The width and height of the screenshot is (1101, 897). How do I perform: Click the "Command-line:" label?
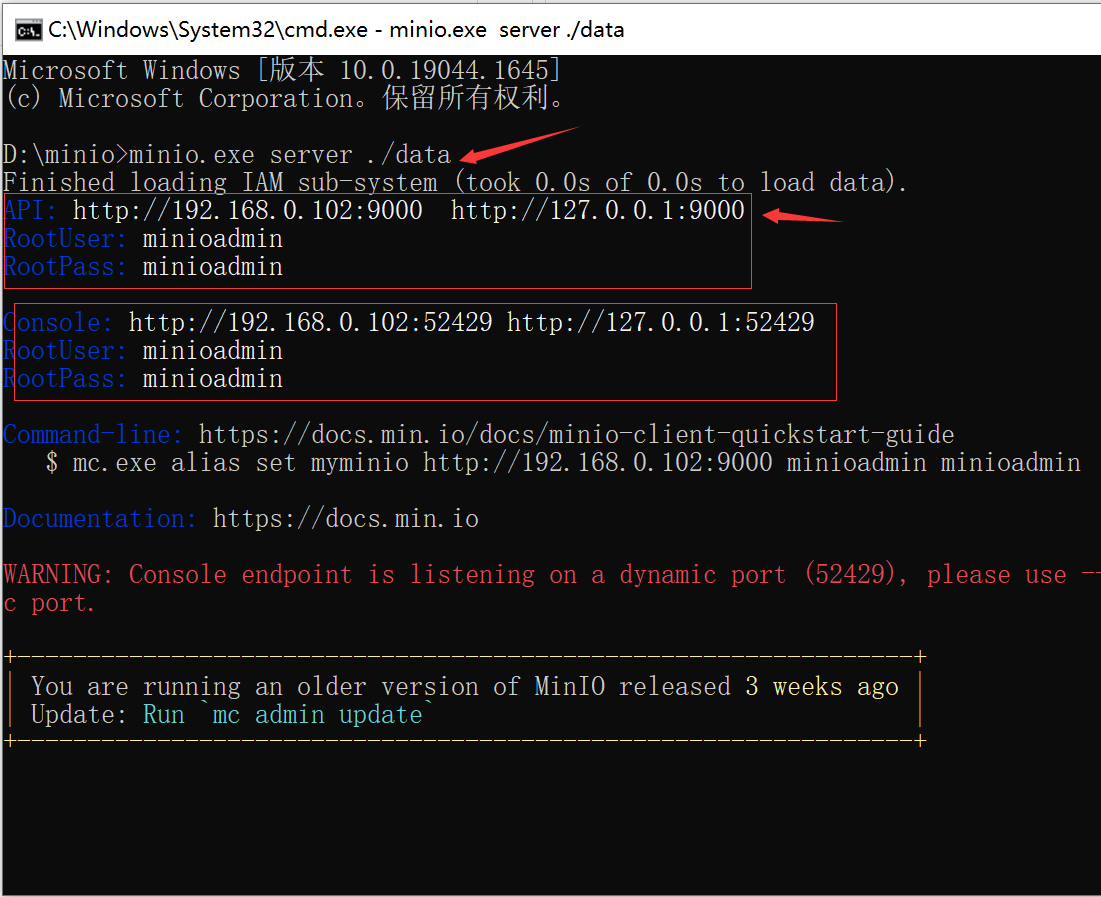click(93, 435)
